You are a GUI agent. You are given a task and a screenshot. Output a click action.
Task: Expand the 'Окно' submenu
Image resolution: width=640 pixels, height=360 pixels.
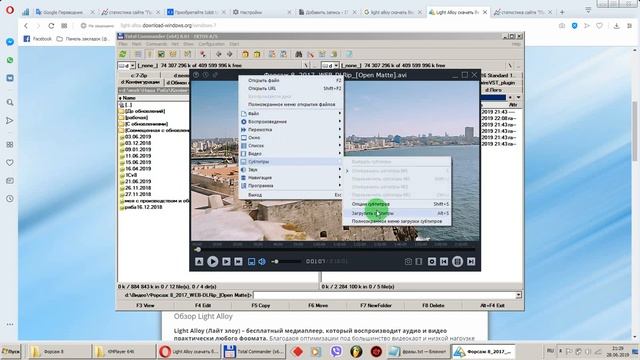coord(291,138)
